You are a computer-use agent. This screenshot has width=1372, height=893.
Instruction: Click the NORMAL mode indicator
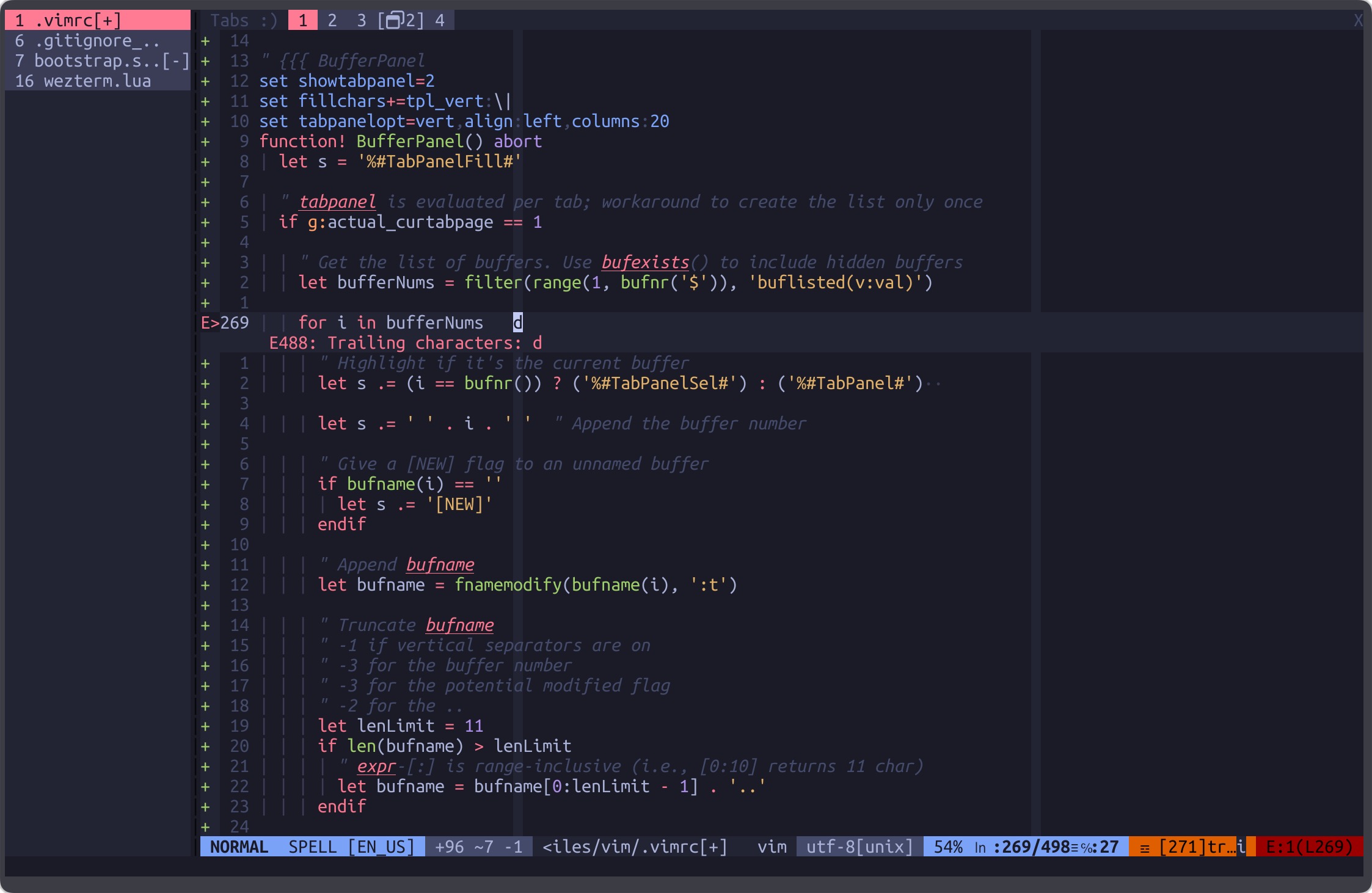(x=239, y=847)
